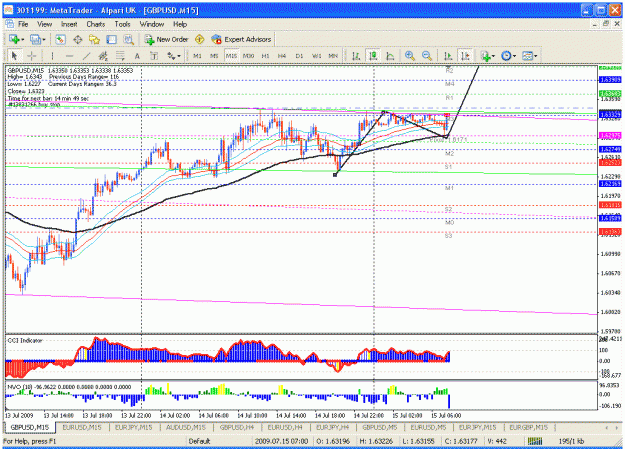Viewport: 625px width, 449px height.
Task: Click the trendline anchor square on chart
Action: 335,175
